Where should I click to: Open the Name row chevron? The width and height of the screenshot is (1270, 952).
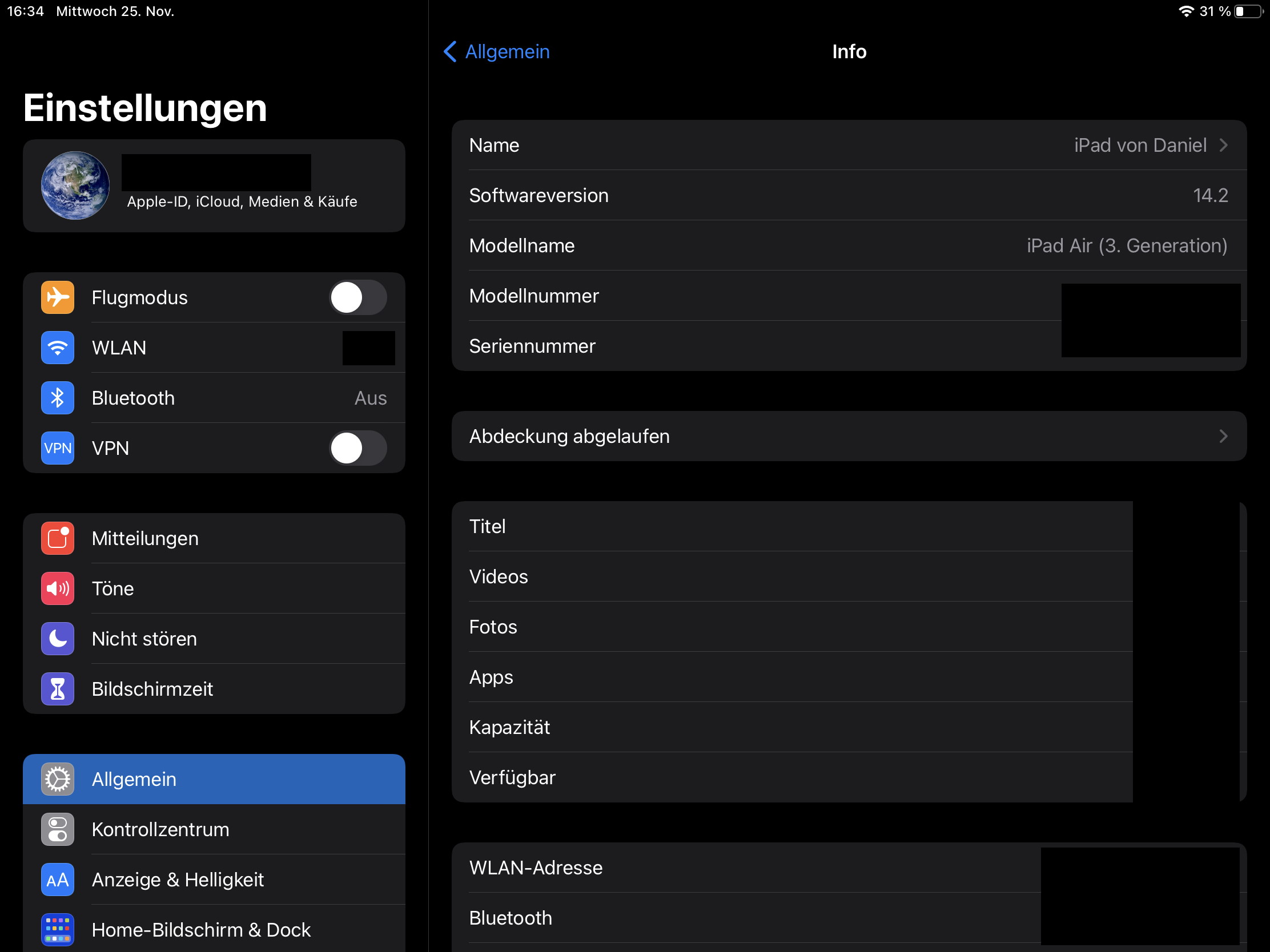[x=1224, y=145]
